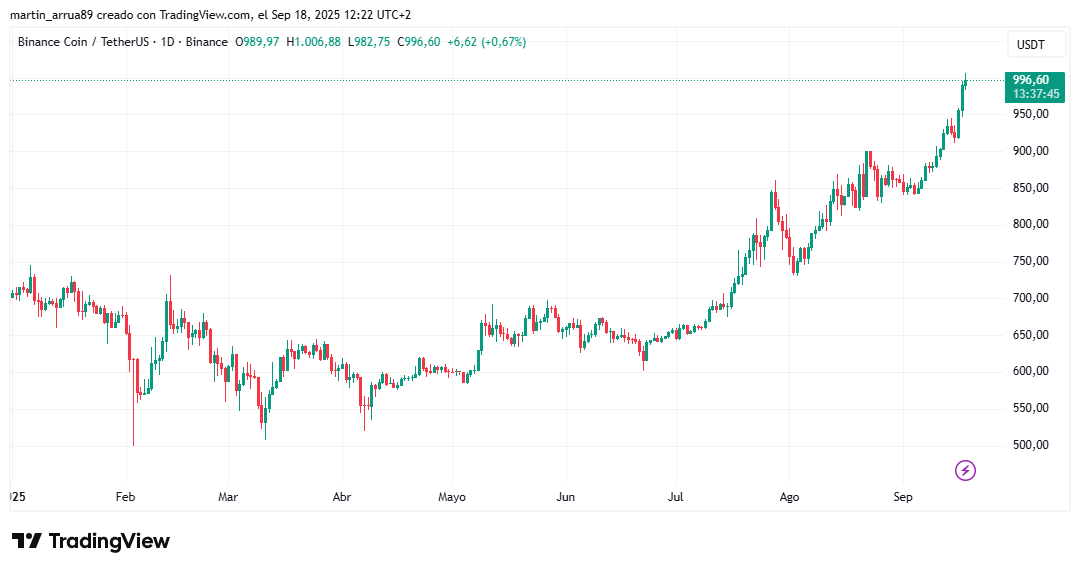The image size is (1080, 571).
Task: Click the 500,00 price scale label
Action: 1030,445
